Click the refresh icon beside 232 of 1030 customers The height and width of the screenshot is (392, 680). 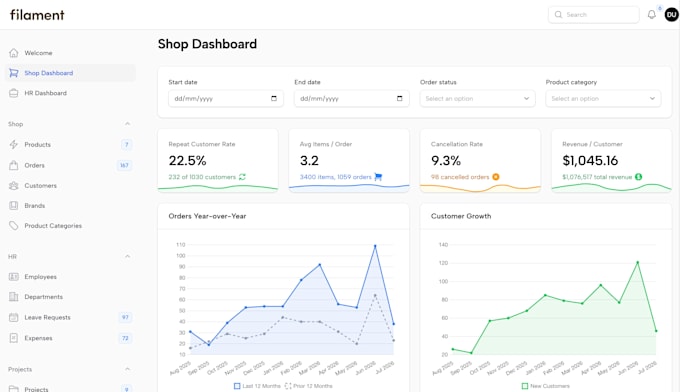(x=242, y=177)
